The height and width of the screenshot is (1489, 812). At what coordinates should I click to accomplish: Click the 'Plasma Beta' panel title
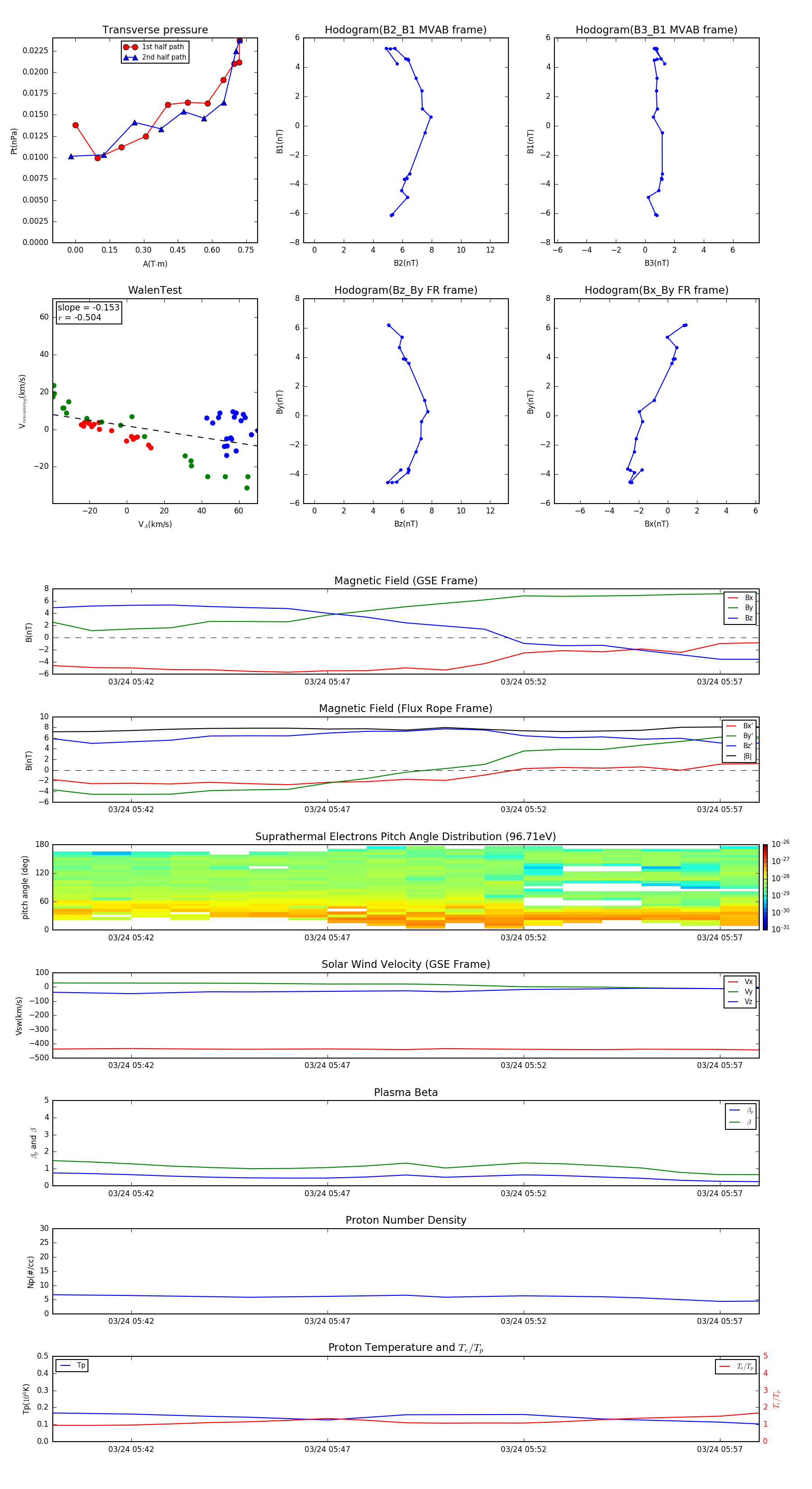pos(406,1092)
